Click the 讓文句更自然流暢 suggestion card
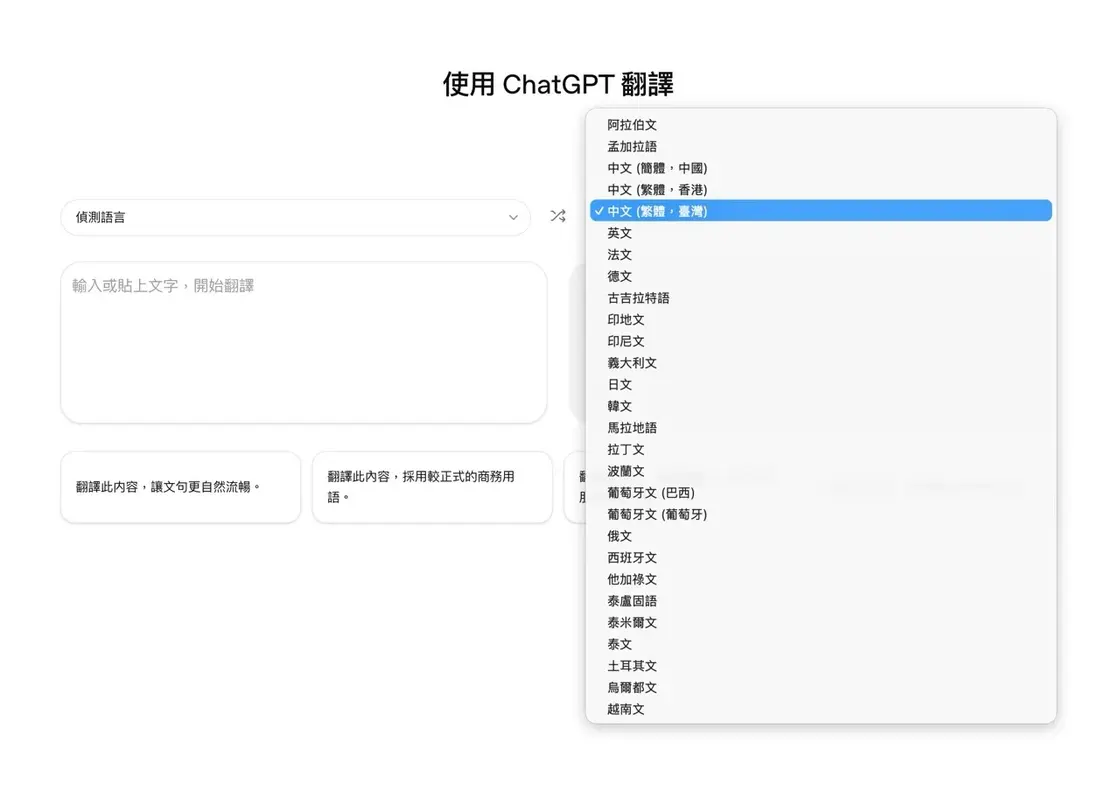The image size is (1120, 812). tap(181, 487)
